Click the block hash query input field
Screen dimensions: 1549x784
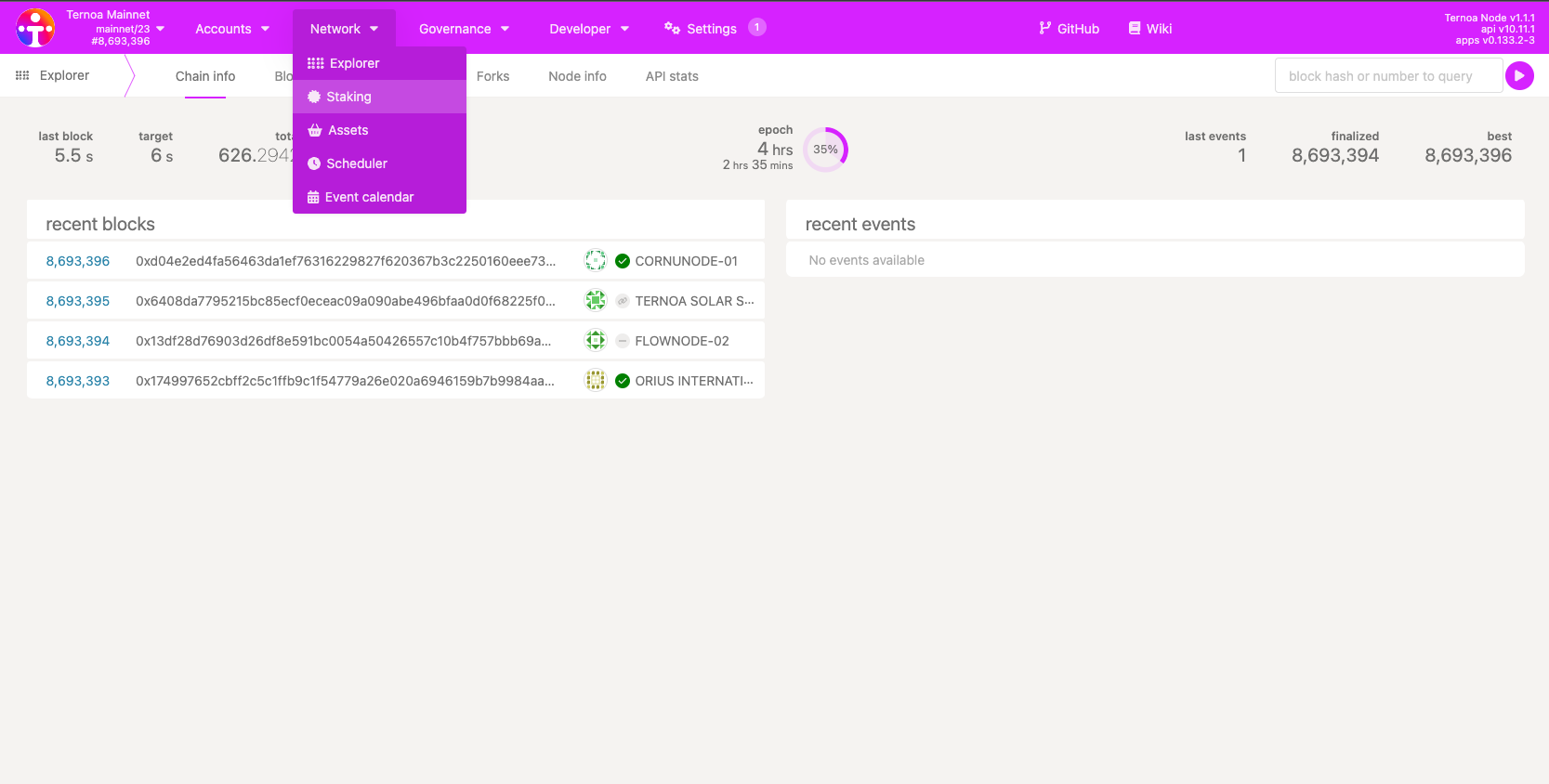1388,76
